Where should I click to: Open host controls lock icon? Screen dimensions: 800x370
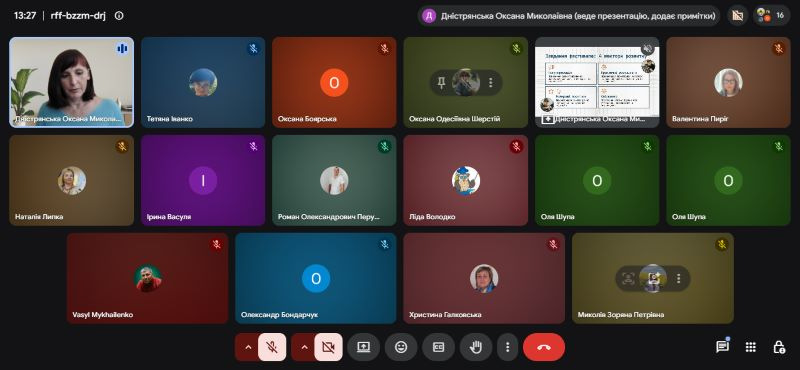tap(779, 347)
